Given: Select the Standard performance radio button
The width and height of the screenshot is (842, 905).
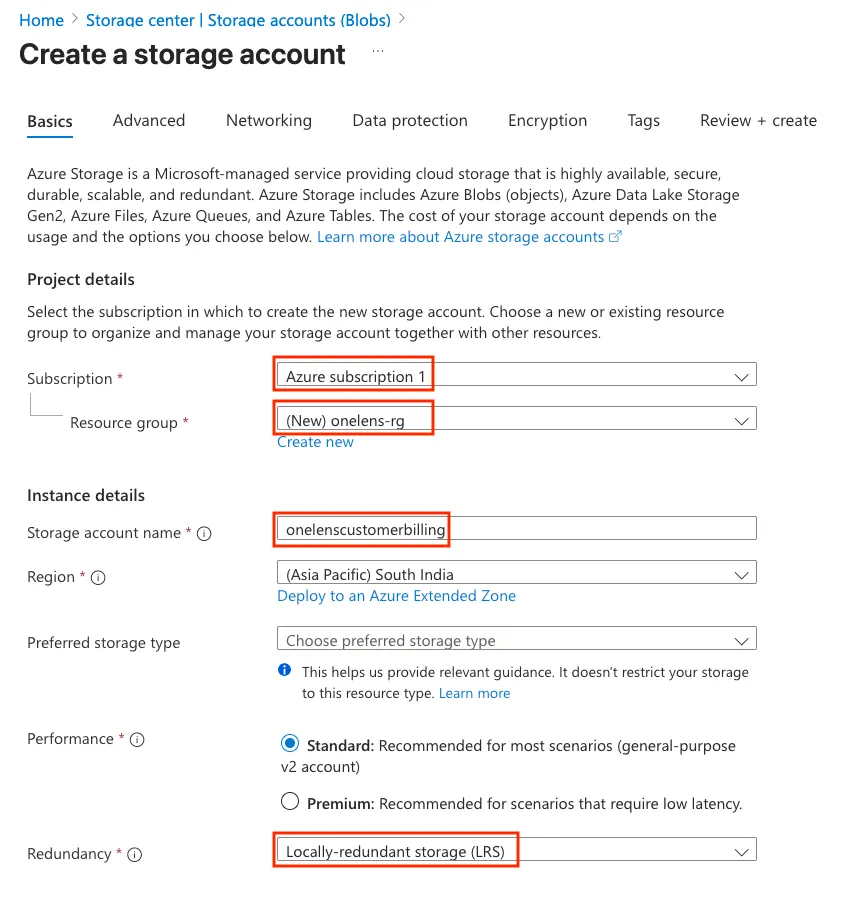Looking at the screenshot, I should coord(290,744).
